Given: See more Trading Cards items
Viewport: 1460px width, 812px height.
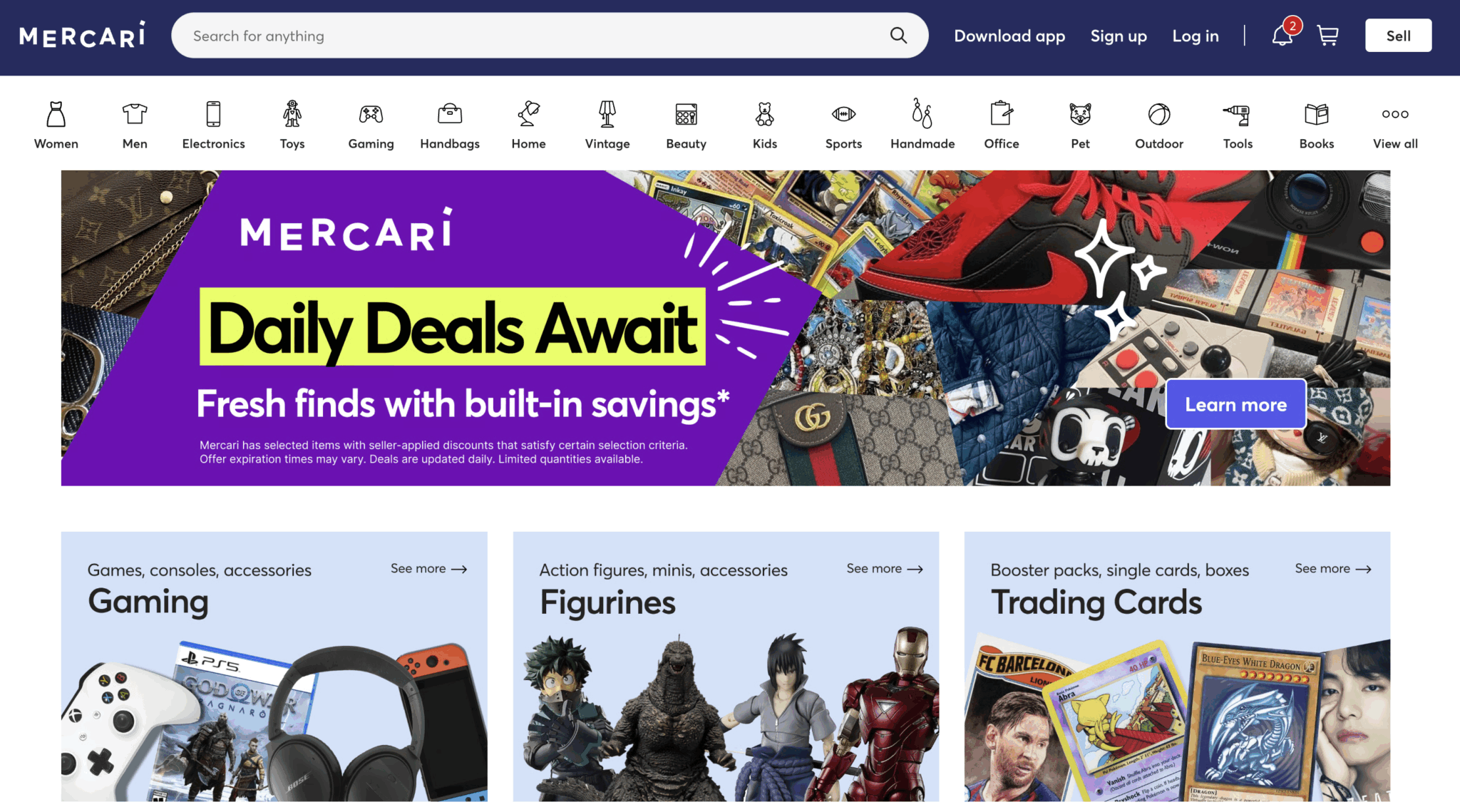Looking at the screenshot, I should click(x=1333, y=569).
